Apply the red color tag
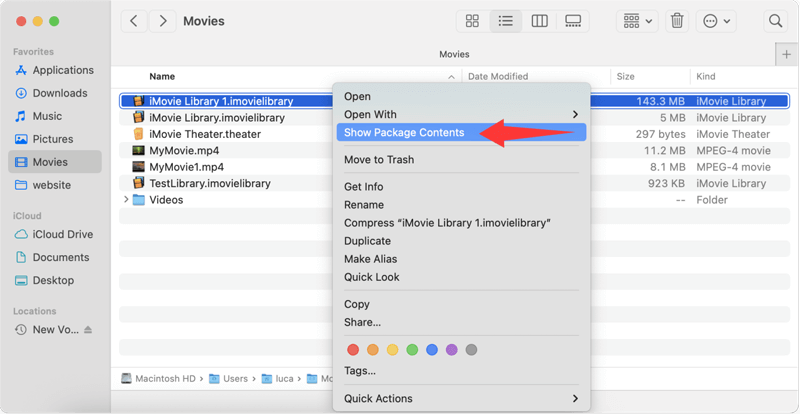Image resolution: width=800 pixels, height=414 pixels. click(x=353, y=350)
